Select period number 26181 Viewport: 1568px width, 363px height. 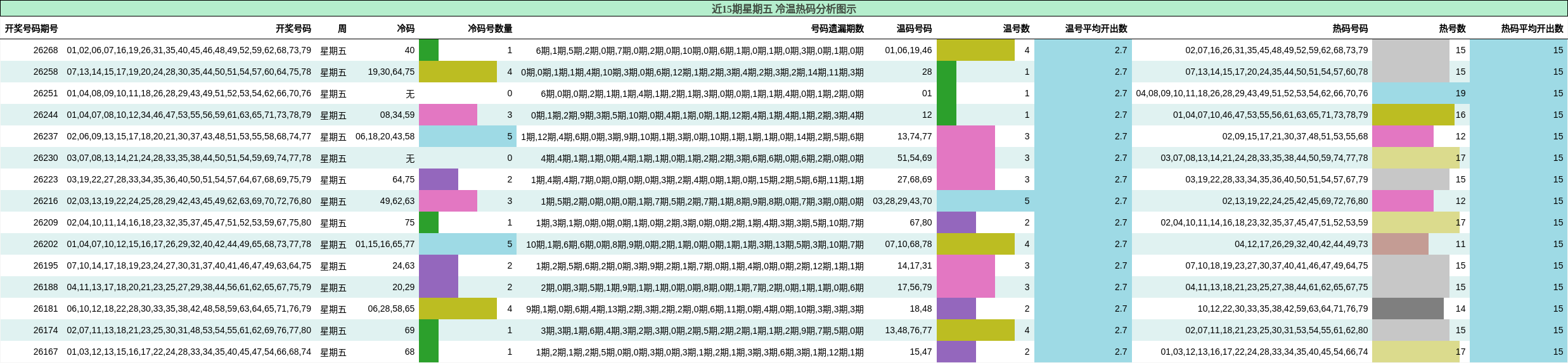46,309
